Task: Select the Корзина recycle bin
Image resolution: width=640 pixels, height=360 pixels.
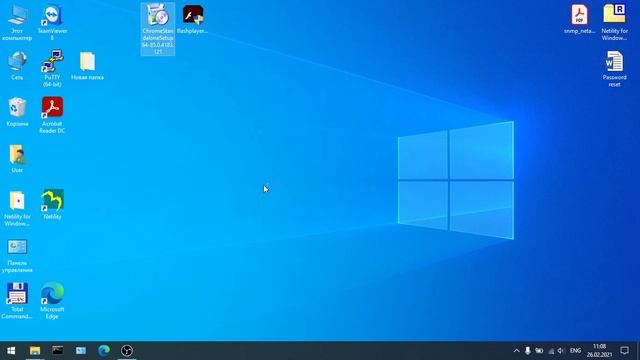Action: (x=17, y=112)
